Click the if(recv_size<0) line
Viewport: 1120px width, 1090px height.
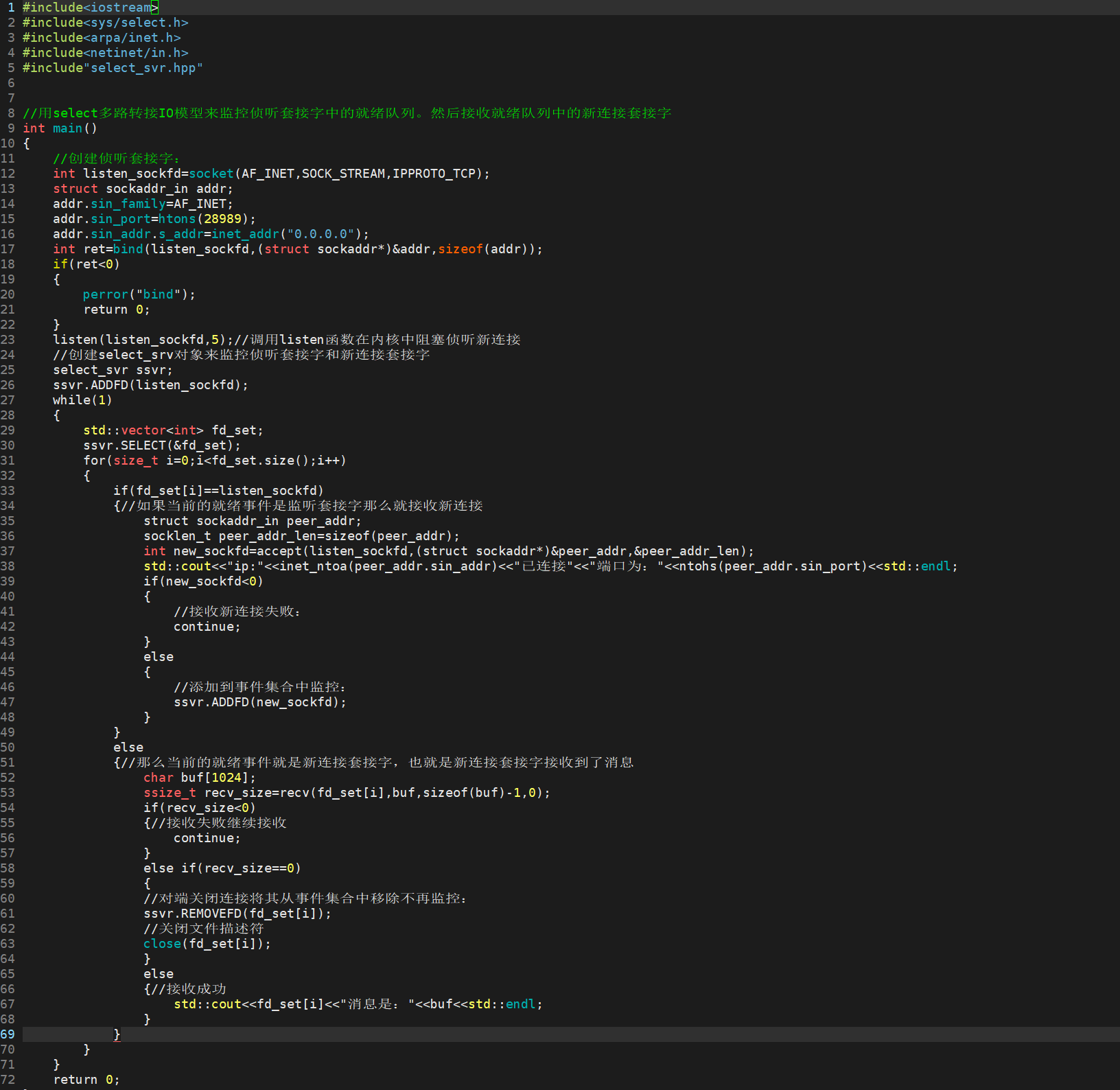pyautogui.click(x=200, y=808)
